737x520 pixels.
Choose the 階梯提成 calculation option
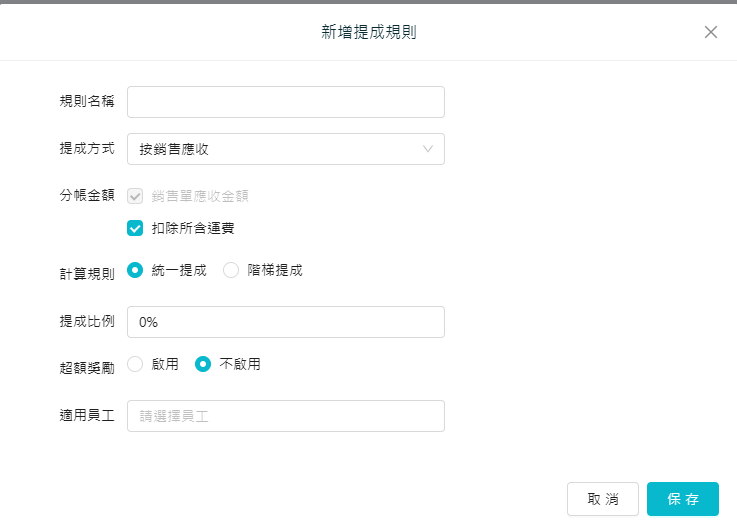(231, 270)
